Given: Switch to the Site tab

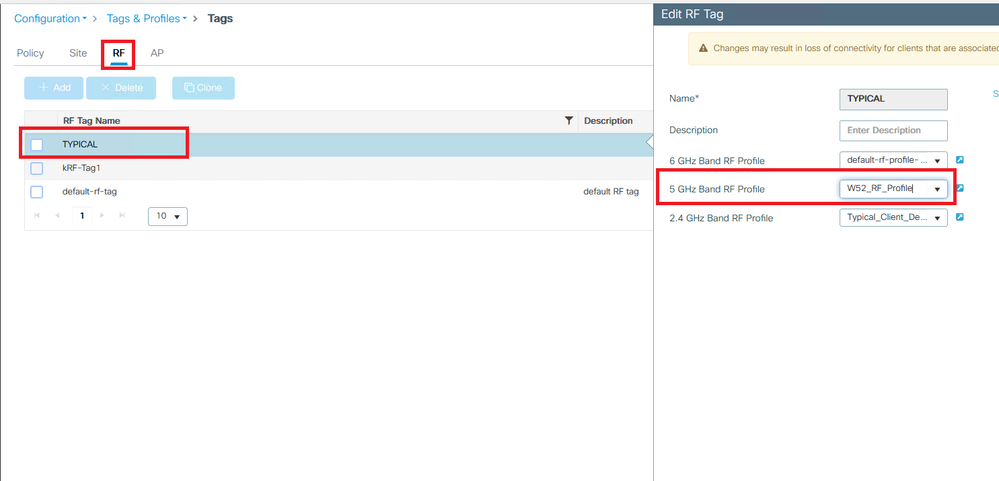Looking at the screenshot, I should pos(78,53).
